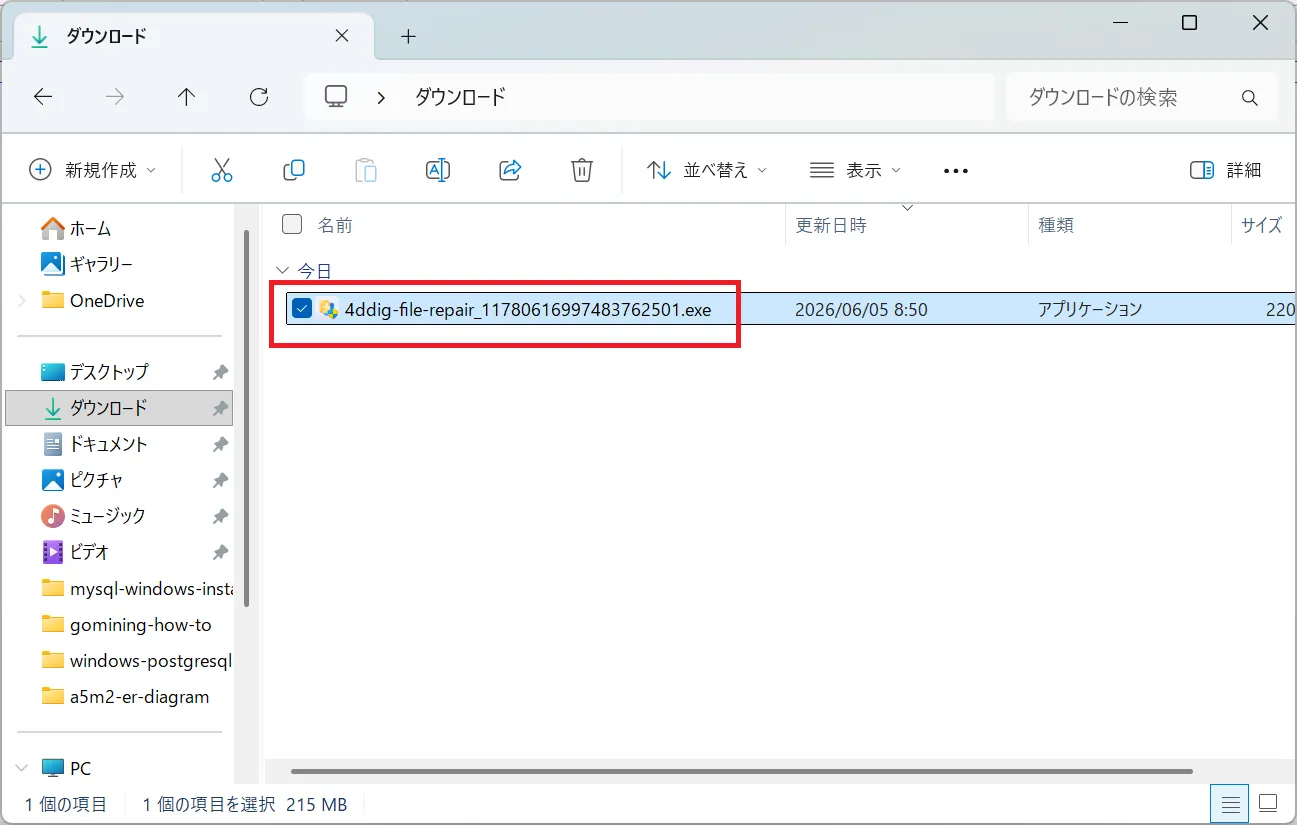The image size is (1297, 825).
Task: Collapse the 今日 group
Action: point(281,271)
